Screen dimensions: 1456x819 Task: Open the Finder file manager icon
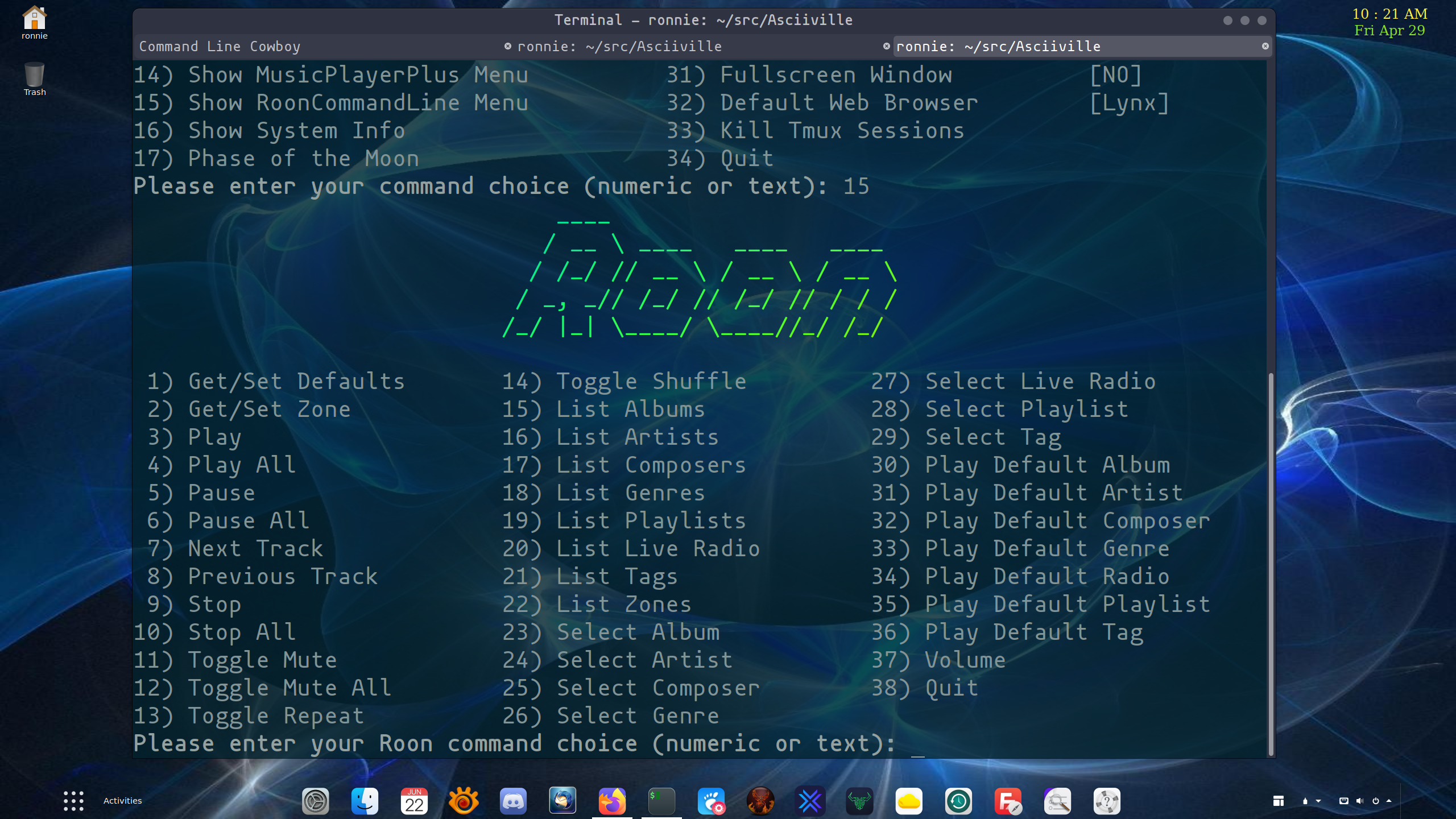tap(365, 801)
